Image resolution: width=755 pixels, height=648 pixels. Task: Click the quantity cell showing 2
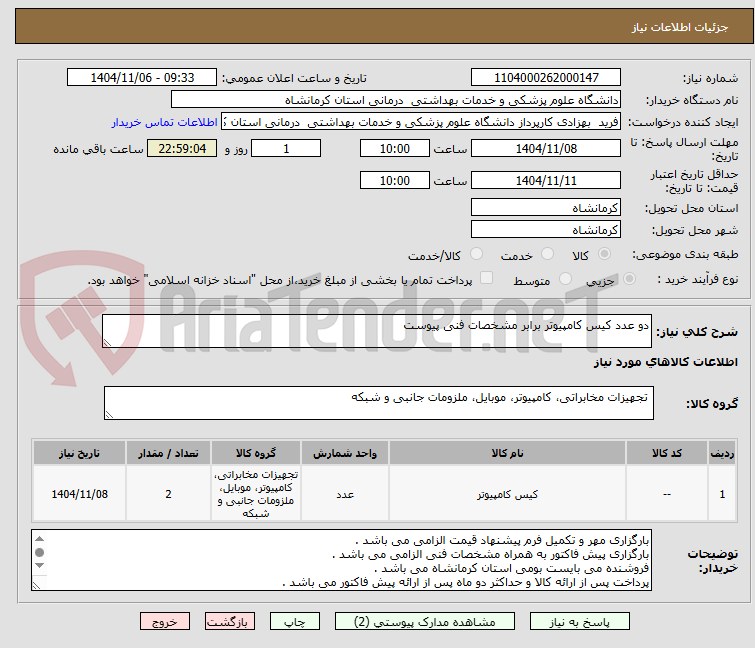pos(168,494)
